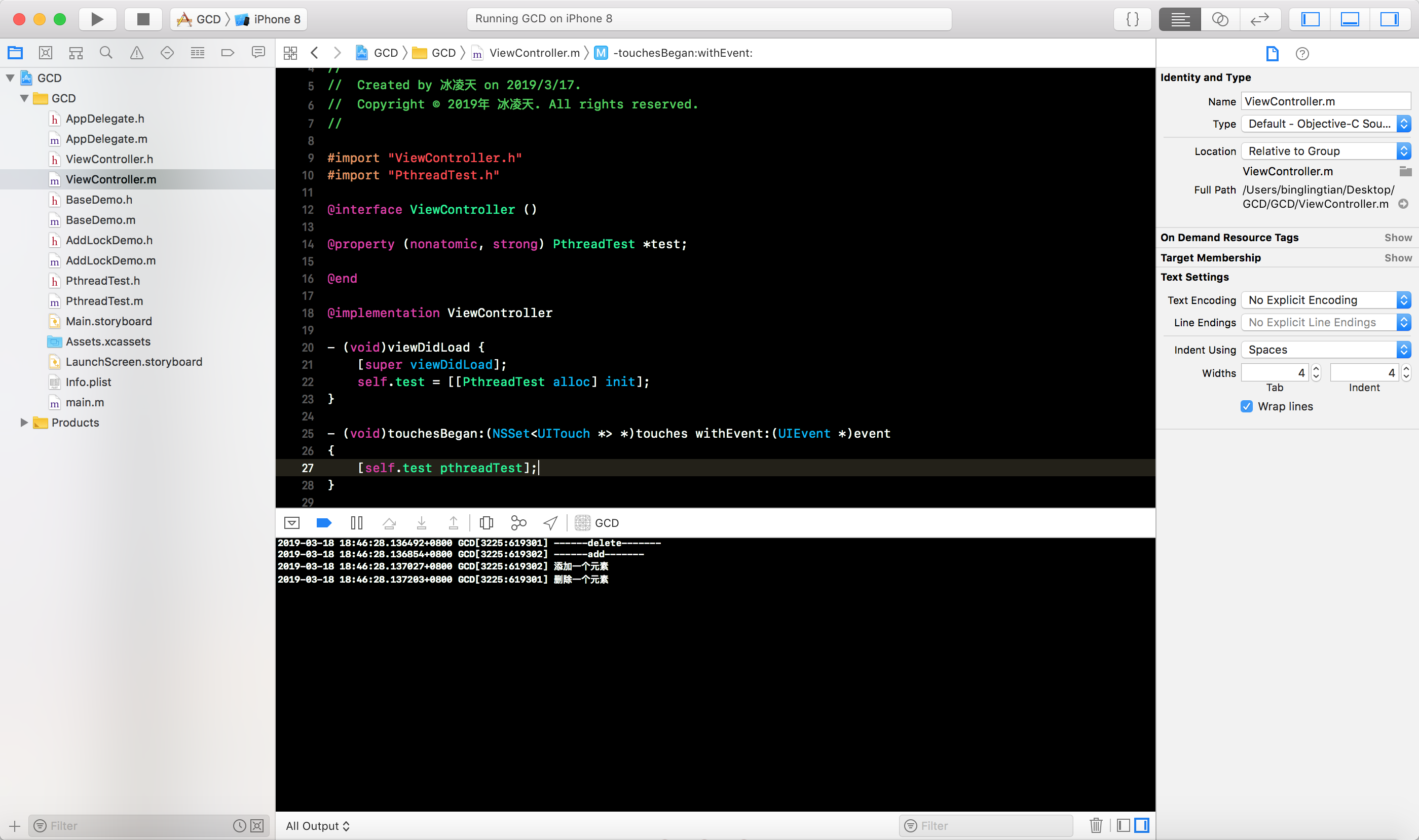
Task: Step out in the debug bar
Action: [x=454, y=523]
